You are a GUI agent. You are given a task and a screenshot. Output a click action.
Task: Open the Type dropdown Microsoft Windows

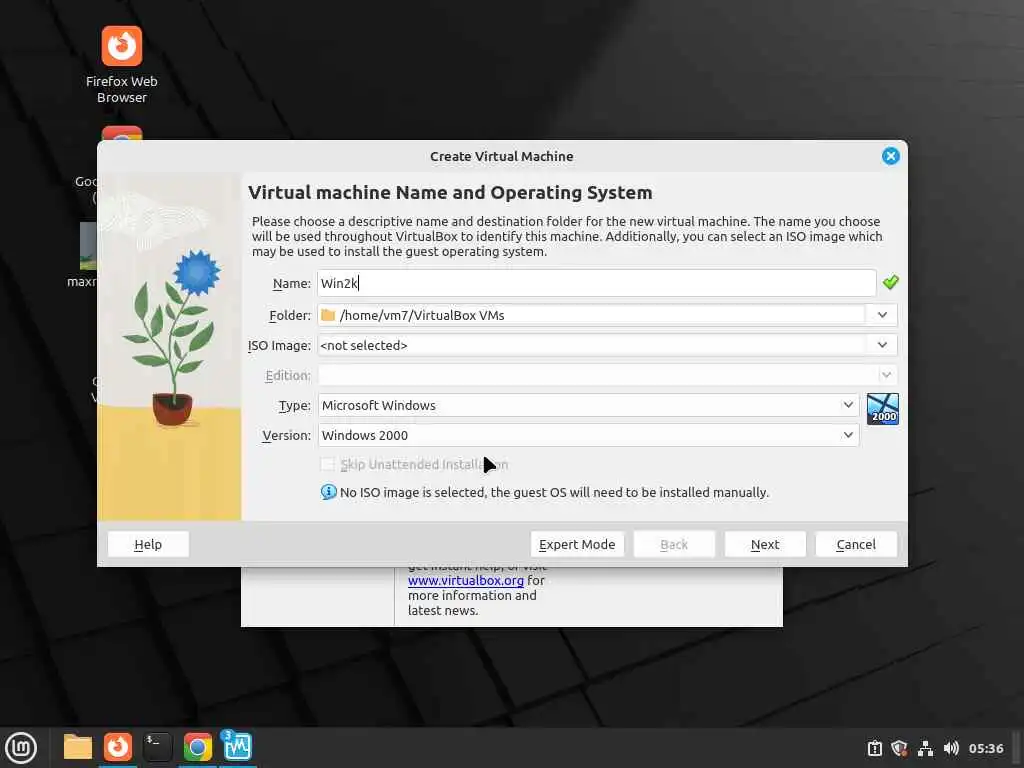[x=588, y=405]
